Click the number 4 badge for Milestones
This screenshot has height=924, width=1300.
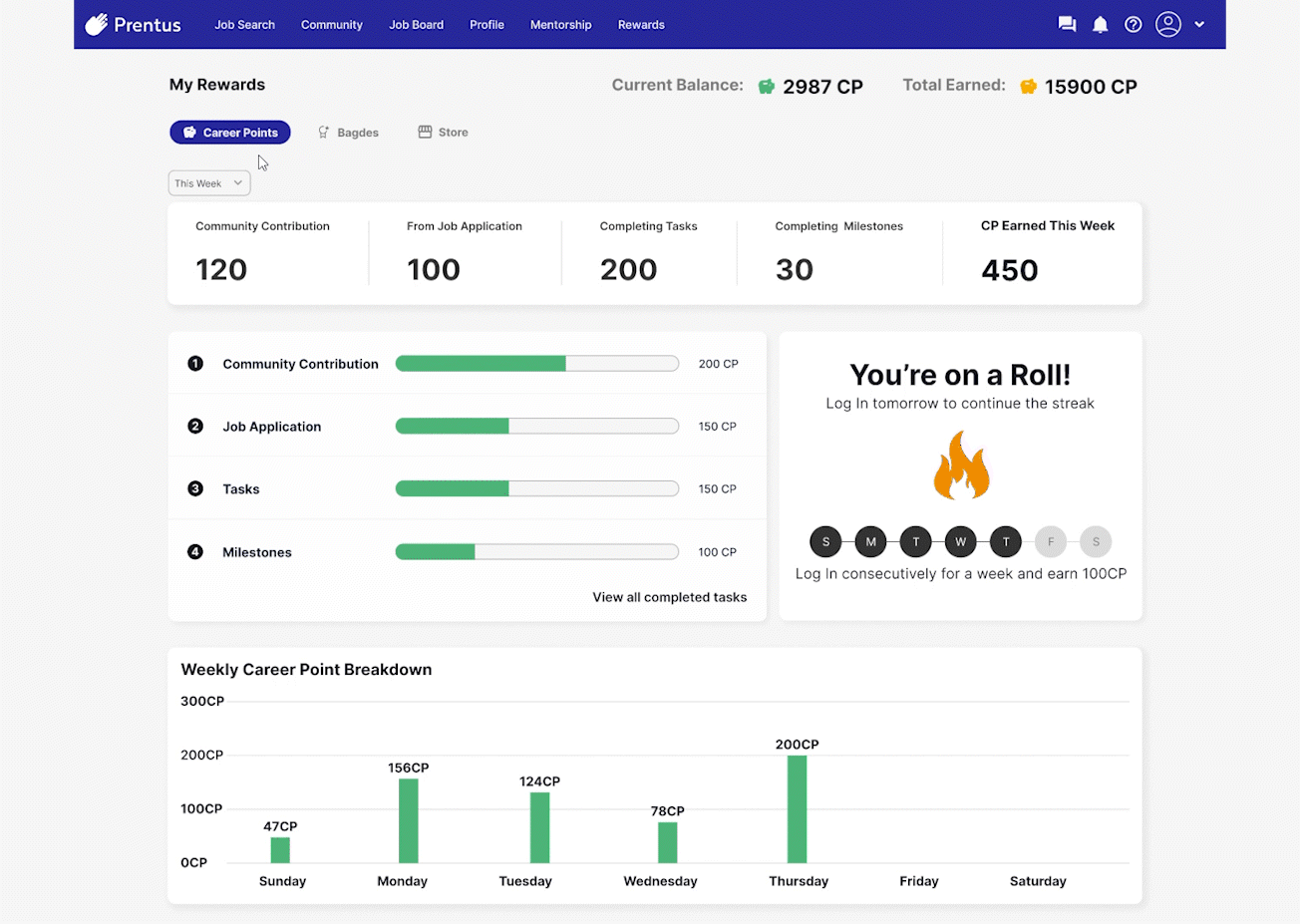[195, 551]
